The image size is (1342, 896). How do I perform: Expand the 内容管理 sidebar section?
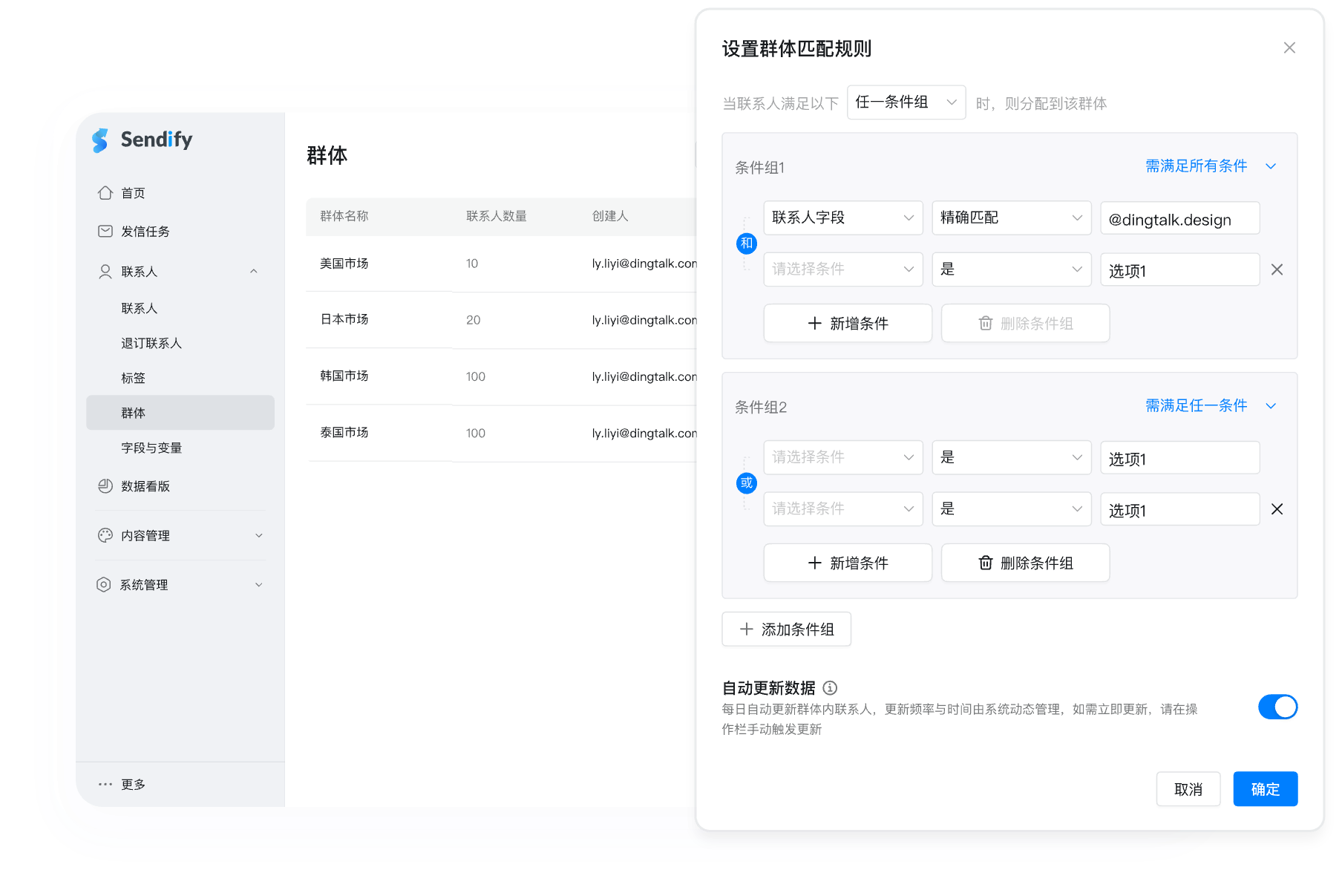(259, 535)
